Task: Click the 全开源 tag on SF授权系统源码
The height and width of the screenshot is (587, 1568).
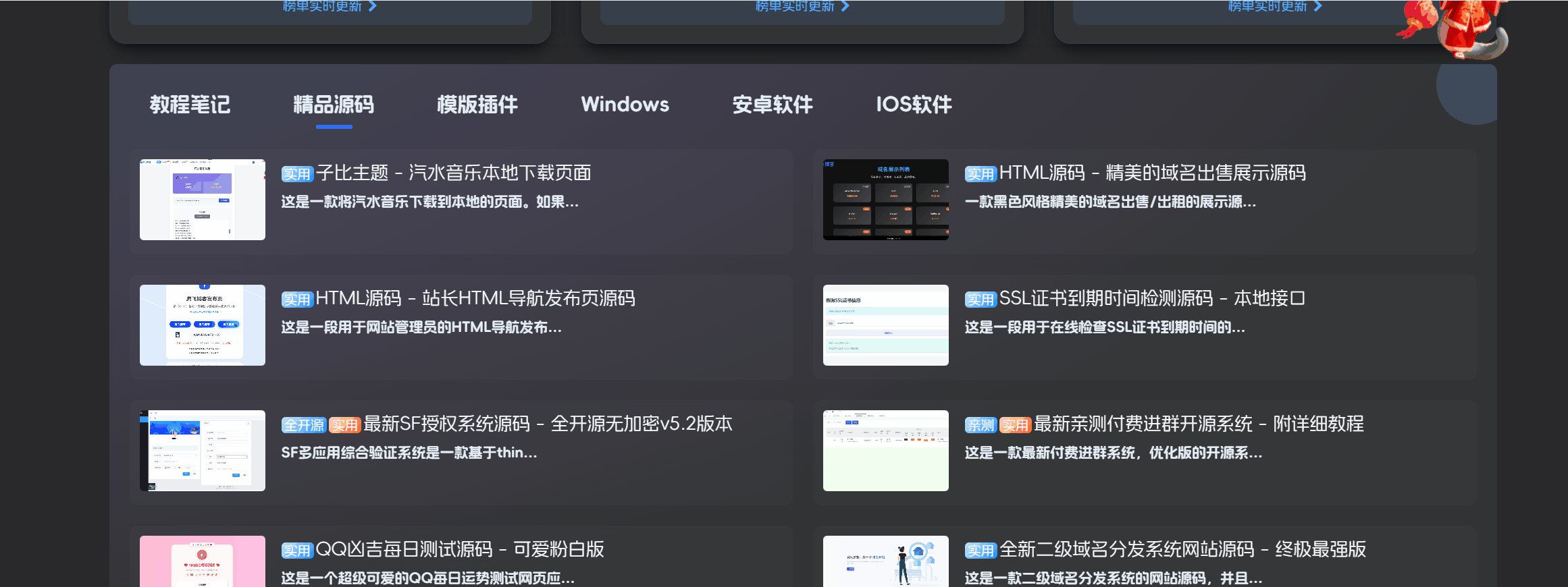Action: (x=304, y=425)
